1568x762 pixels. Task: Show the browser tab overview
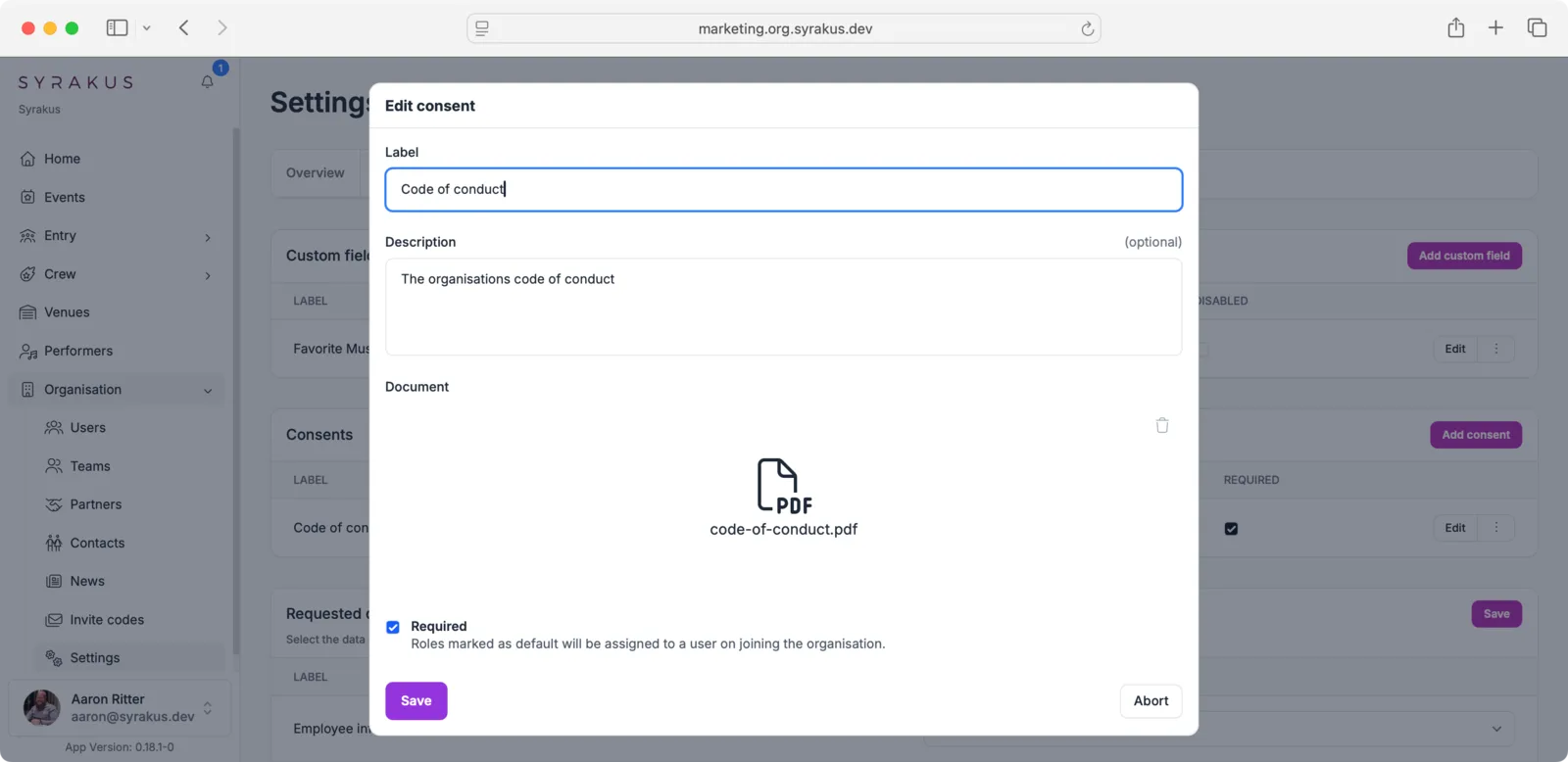coord(1537,28)
